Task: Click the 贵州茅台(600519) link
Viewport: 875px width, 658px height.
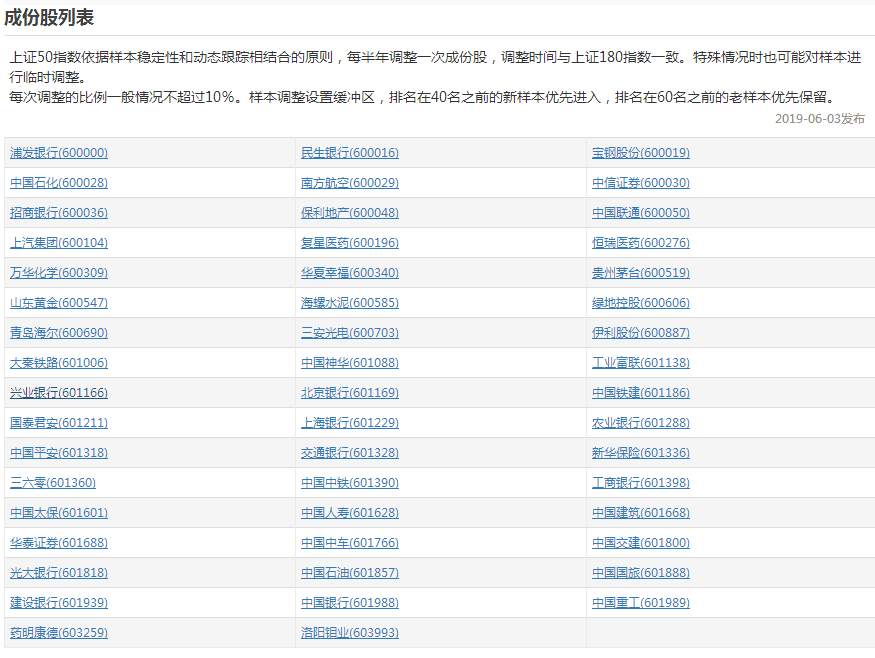Action: pyautogui.click(x=641, y=273)
